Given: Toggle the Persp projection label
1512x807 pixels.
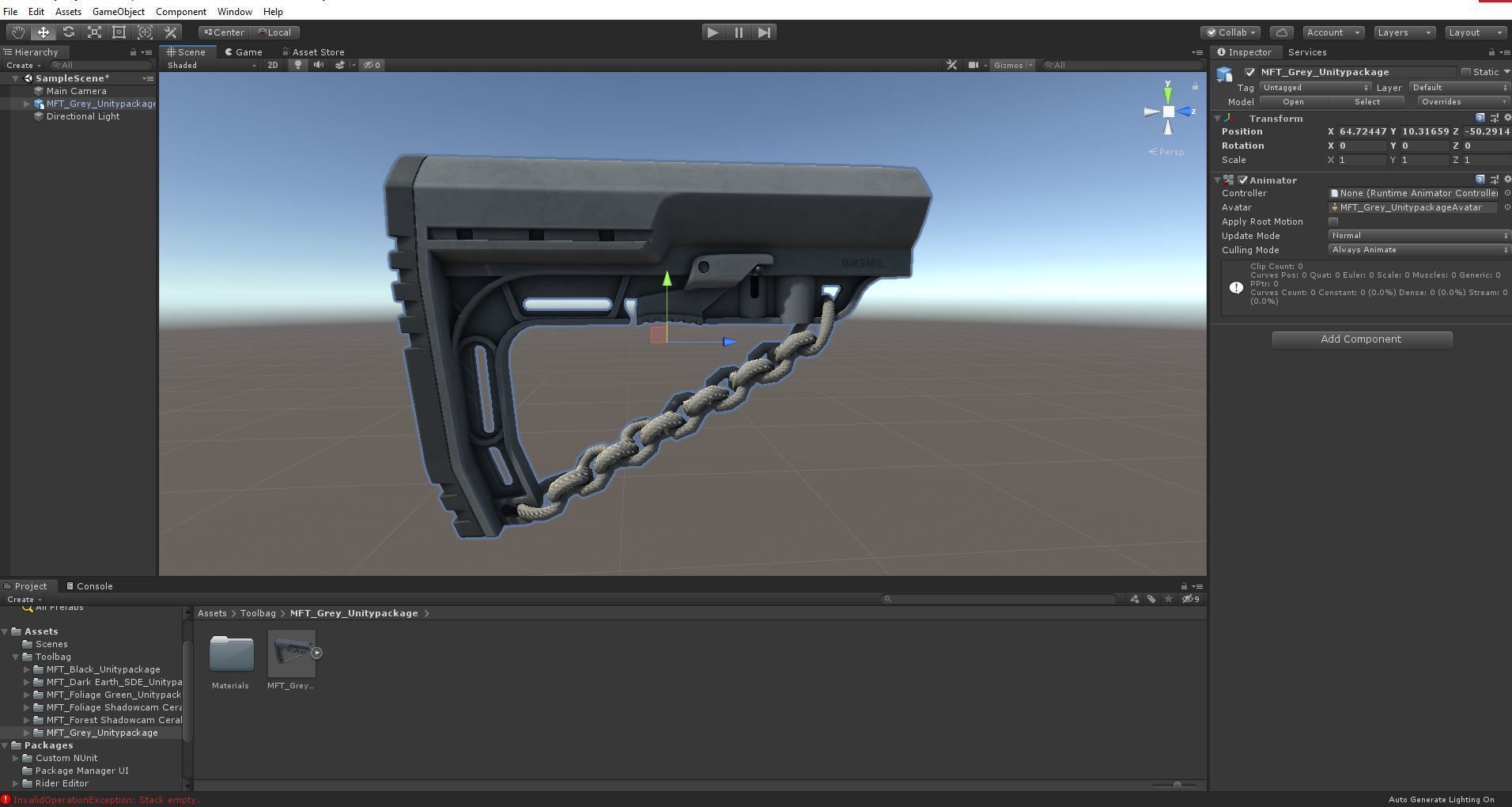Looking at the screenshot, I should click(1166, 152).
